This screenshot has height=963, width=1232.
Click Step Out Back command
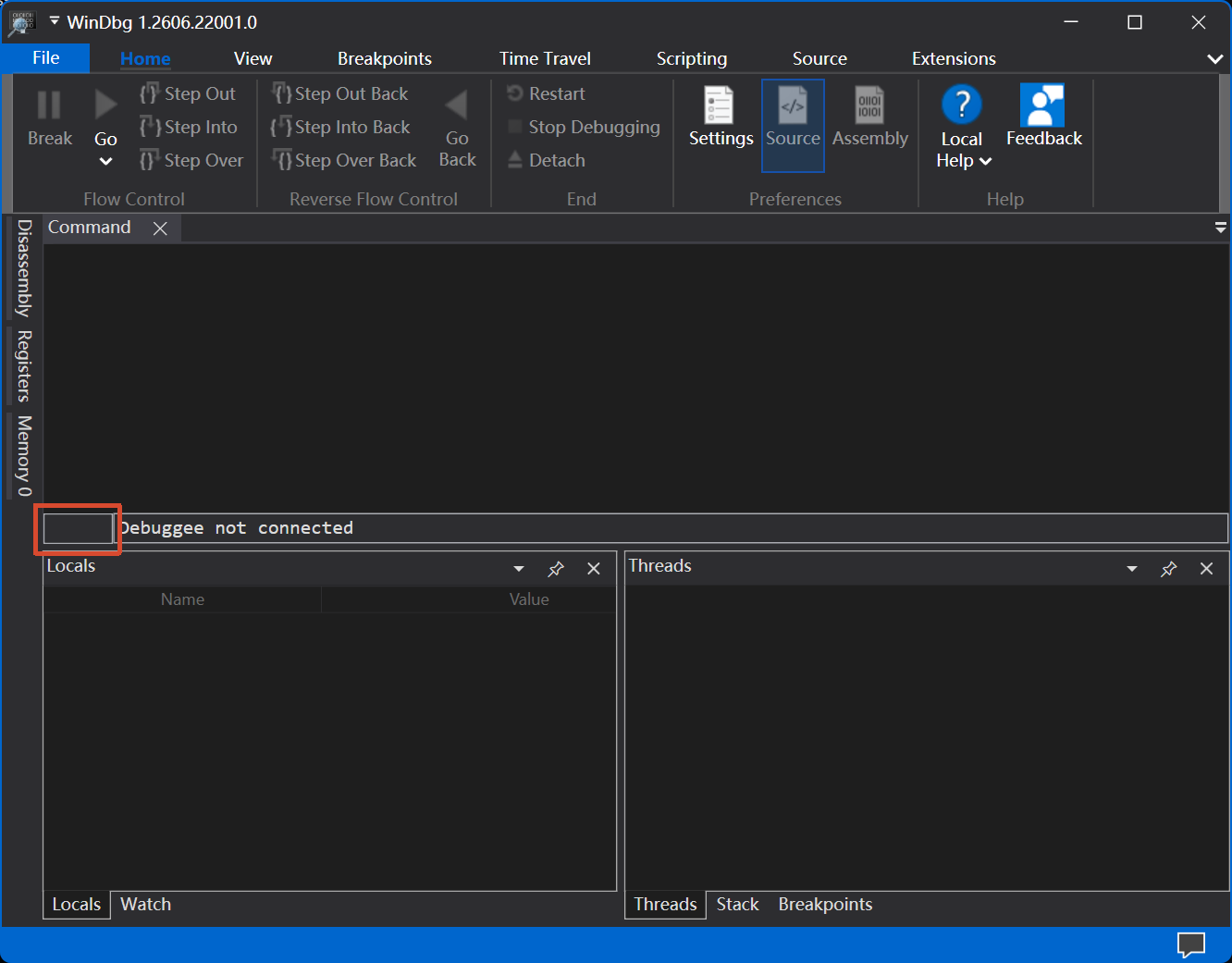pyautogui.click(x=339, y=93)
